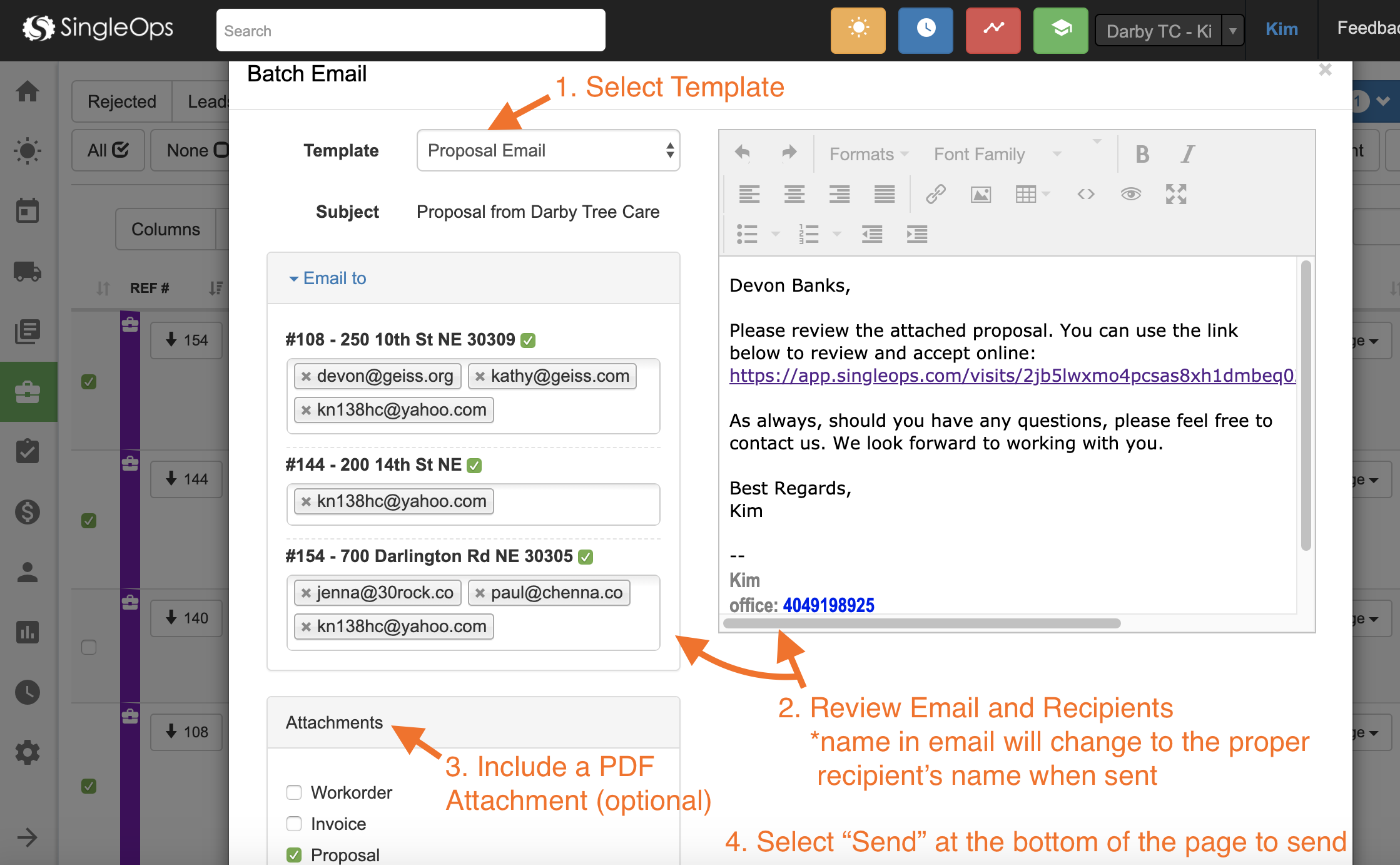Insert an image in editor
Viewport: 1400px width, 865px height.
[x=981, y=194]
